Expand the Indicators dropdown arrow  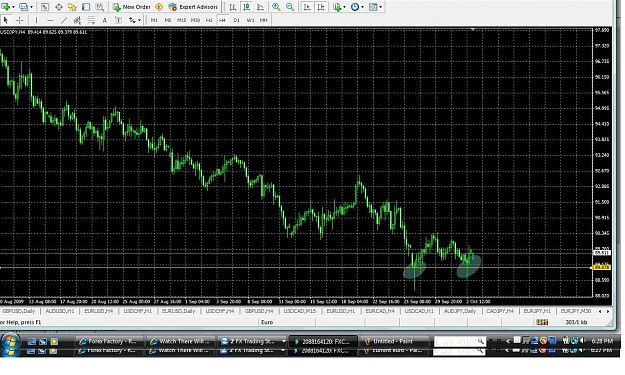point(344,7)
